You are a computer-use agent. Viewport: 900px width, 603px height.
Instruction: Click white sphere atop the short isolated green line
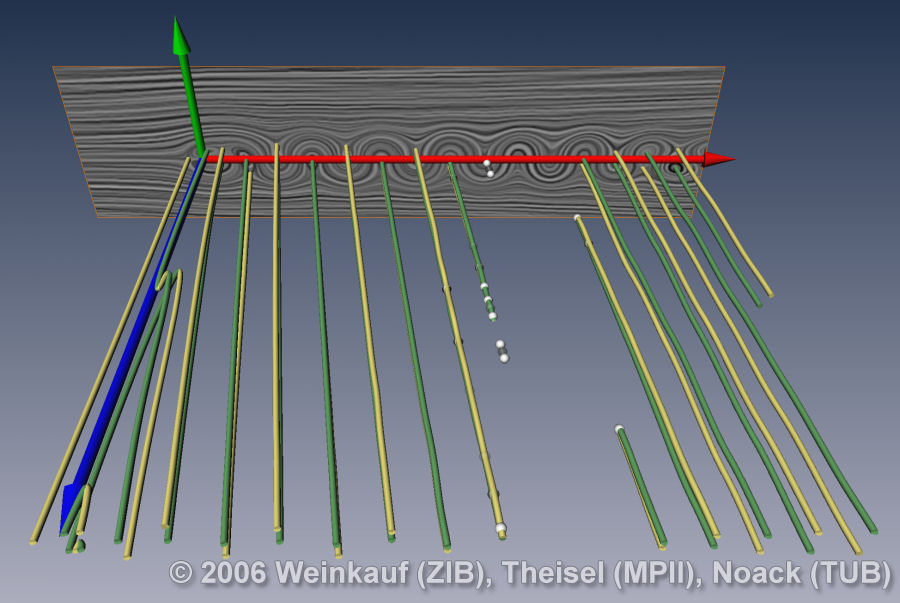[619, 429]
